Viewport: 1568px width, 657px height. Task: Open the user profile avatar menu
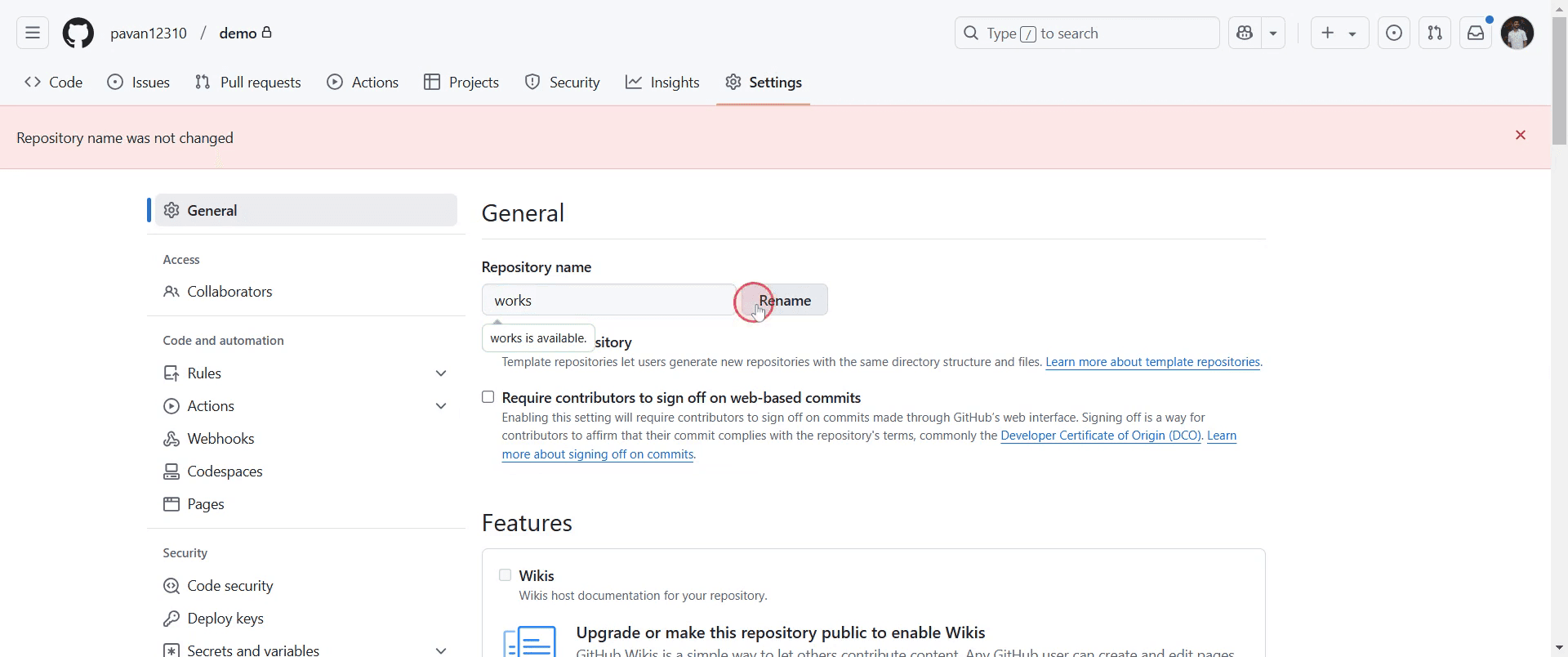coord(1517,34)
